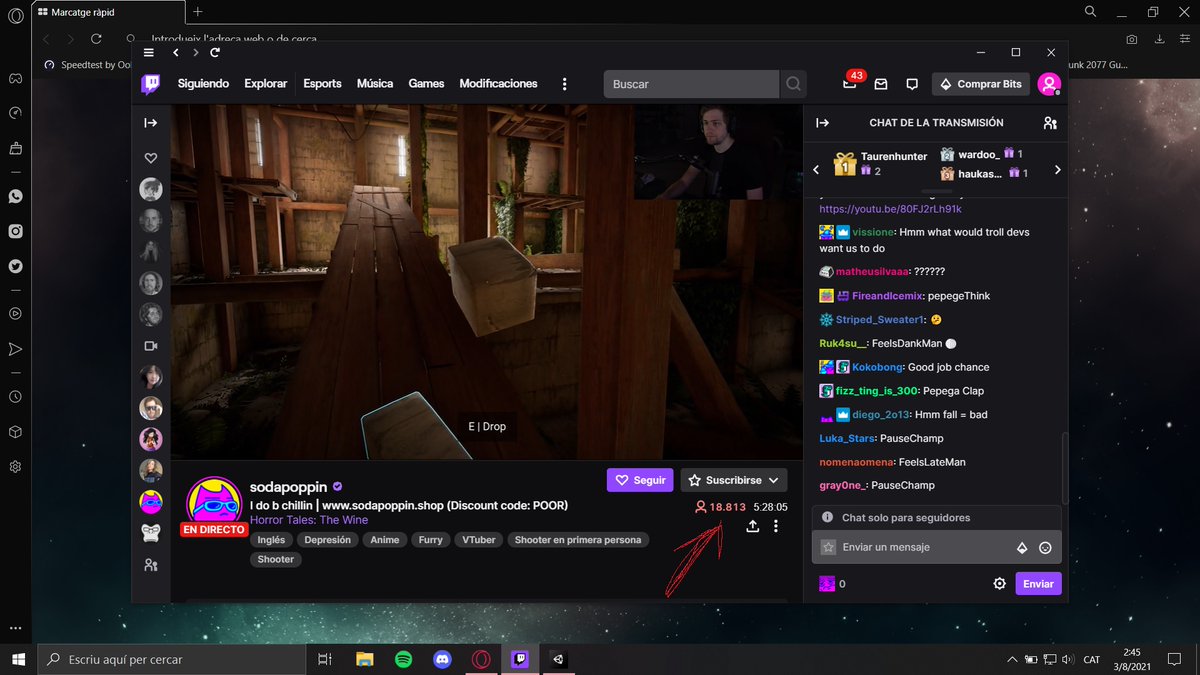The width and height of the screenshot is (1200, 675).
Task: Open the channel points icon
Action: (x=827, y=584)
